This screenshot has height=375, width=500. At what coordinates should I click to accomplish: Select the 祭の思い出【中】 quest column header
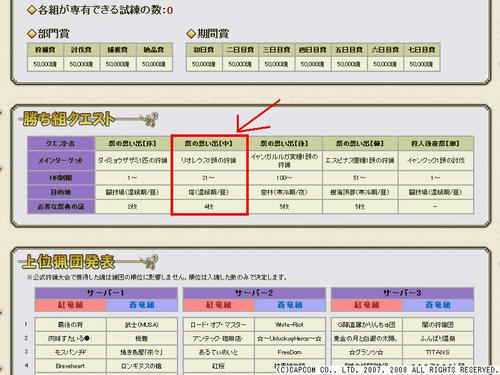click(x=209, y=144)
